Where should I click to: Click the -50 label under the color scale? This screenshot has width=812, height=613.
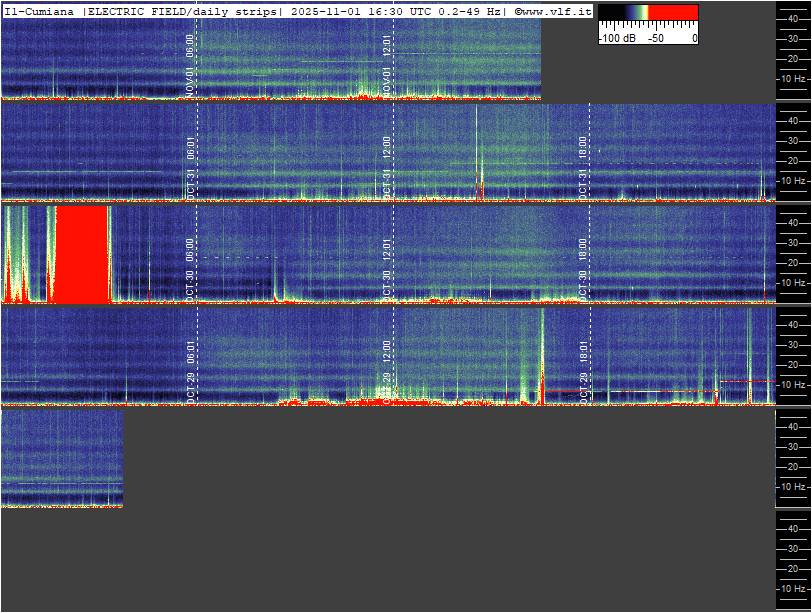[656, 38]
